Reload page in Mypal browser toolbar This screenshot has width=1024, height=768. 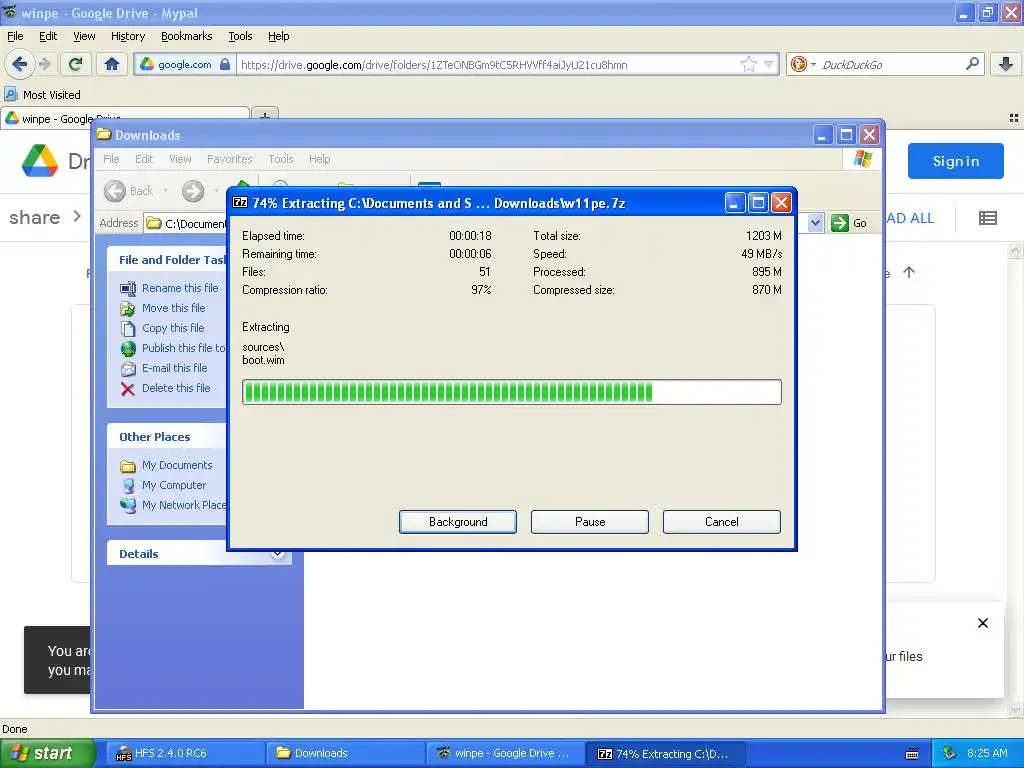point(76,64)
